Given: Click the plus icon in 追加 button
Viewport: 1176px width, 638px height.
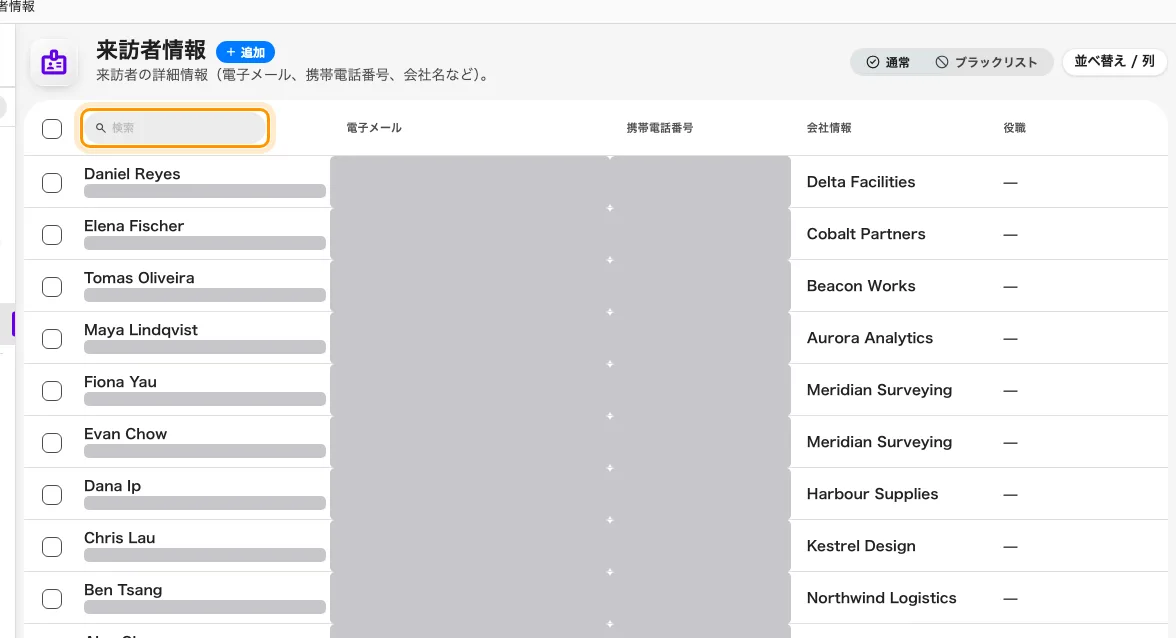Looking at the screenshot, I should click(x=231, y=52).
